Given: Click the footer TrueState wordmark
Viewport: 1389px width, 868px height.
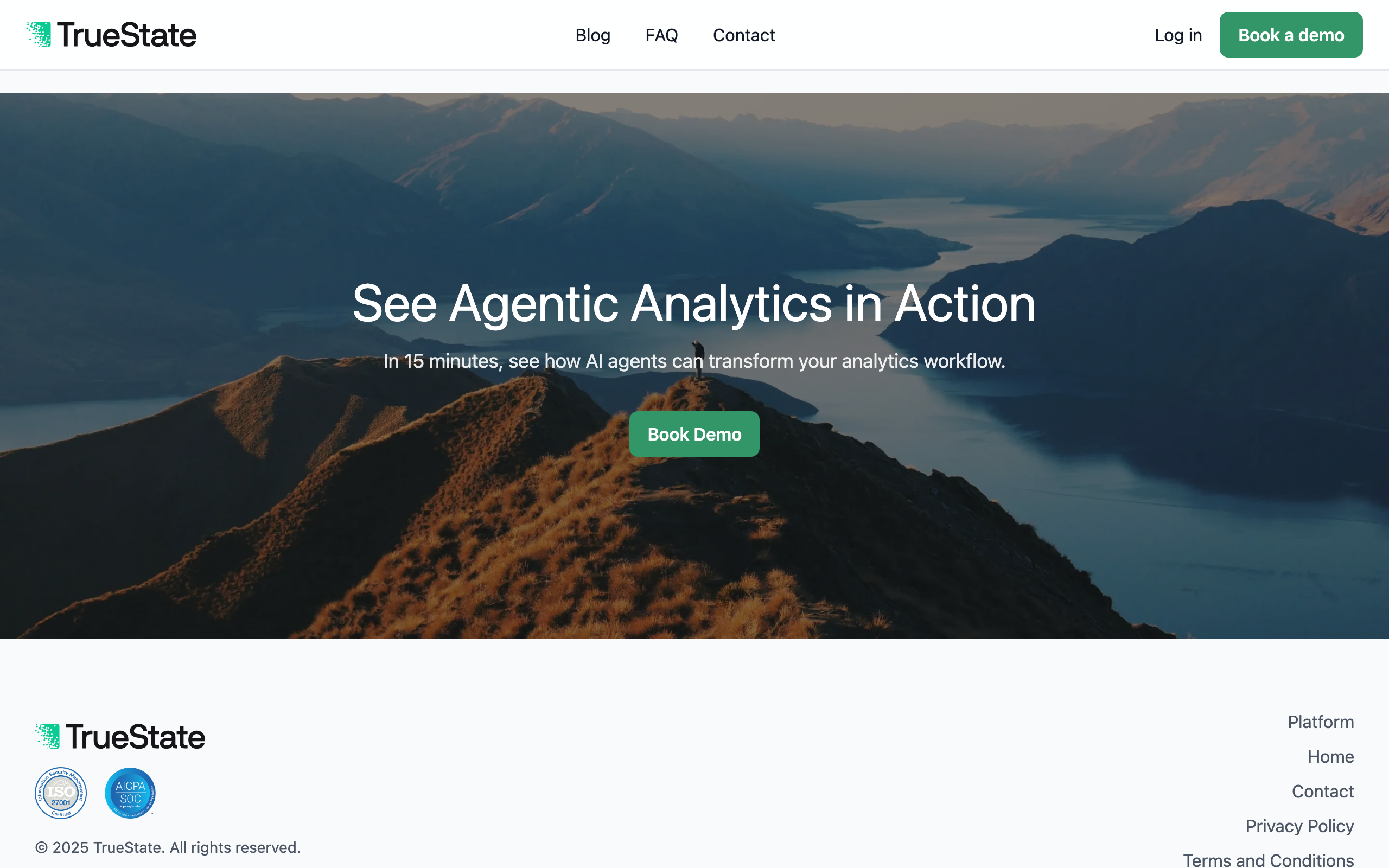Looking at the screenshot, I should click(x=136, y=737).
